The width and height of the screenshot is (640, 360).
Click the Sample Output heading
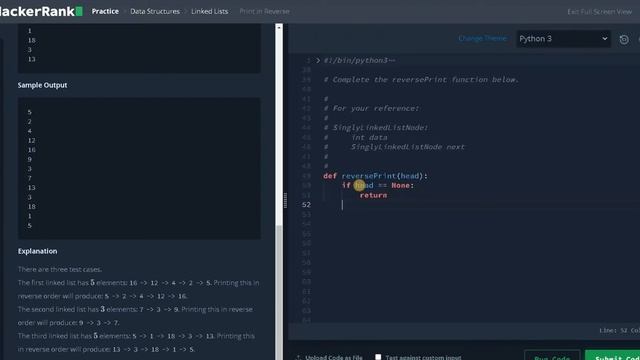pos(42,85)
